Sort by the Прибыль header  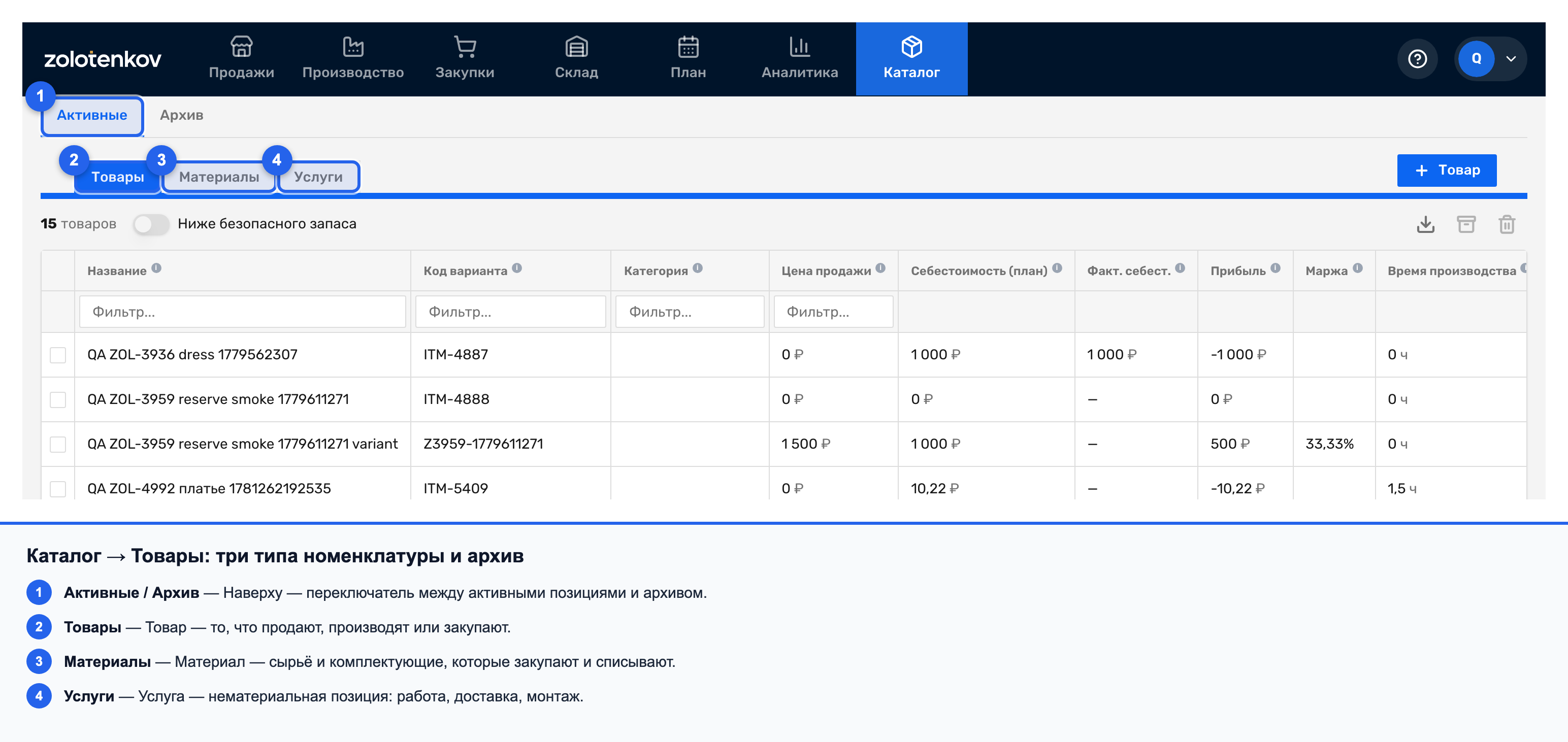coord(1237,271)
